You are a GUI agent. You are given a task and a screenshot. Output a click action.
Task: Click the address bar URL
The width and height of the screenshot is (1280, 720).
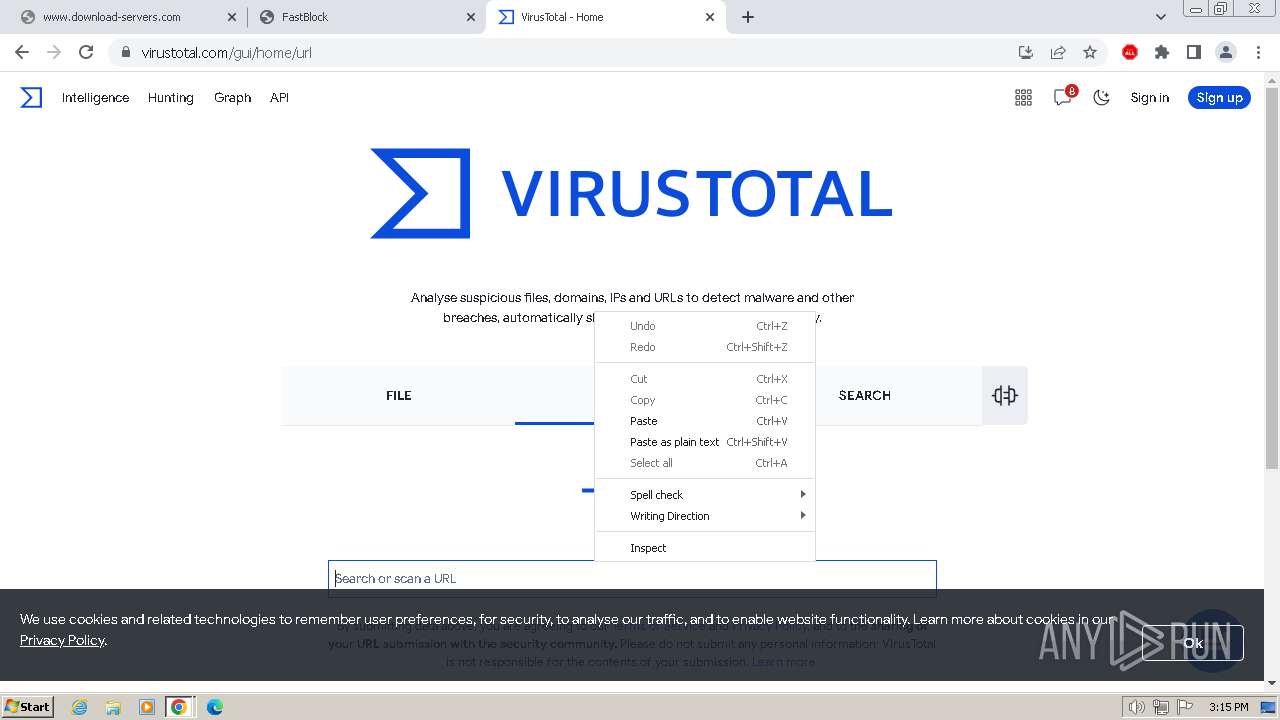click(x=227, y=52)
